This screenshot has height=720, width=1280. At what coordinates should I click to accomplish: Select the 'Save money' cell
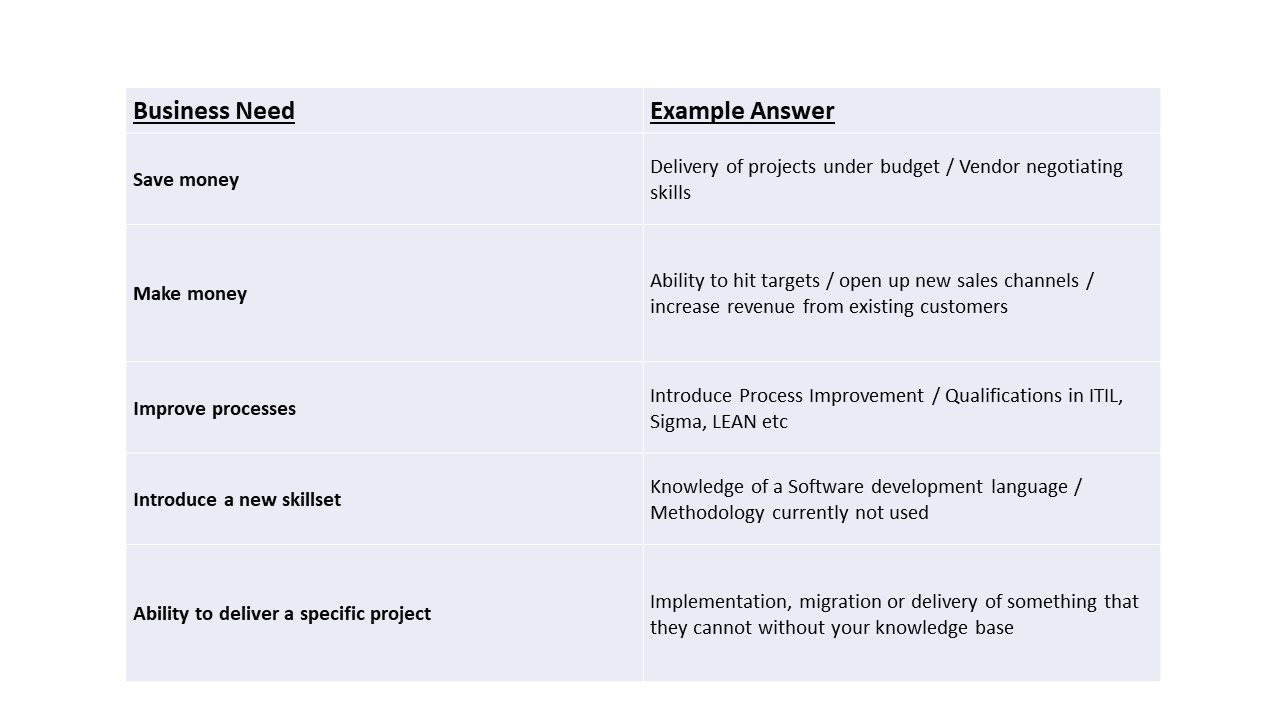[384, 179]
